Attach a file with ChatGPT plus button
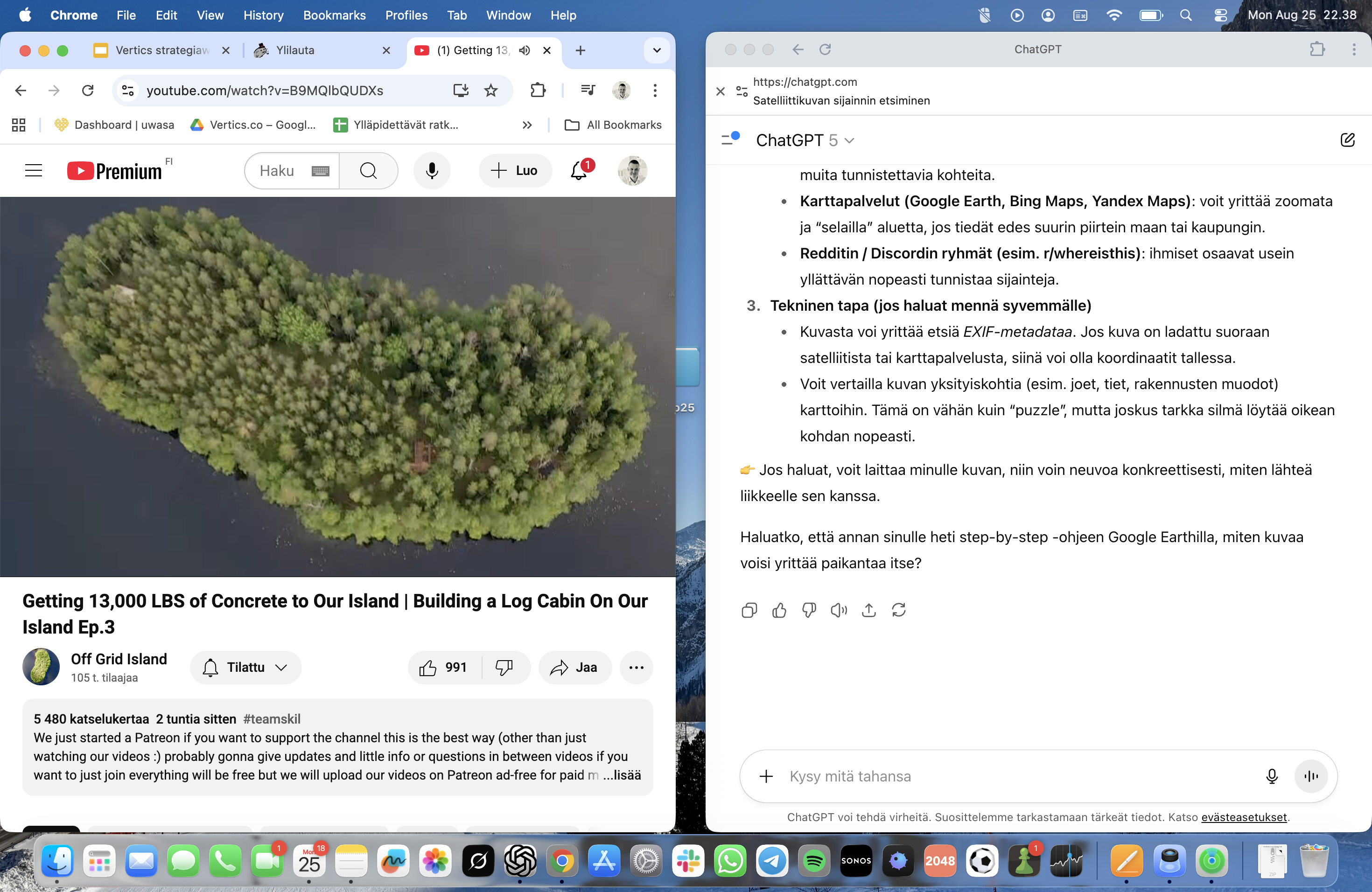This screenshot has height=892, width=1372. coord(766,776)
